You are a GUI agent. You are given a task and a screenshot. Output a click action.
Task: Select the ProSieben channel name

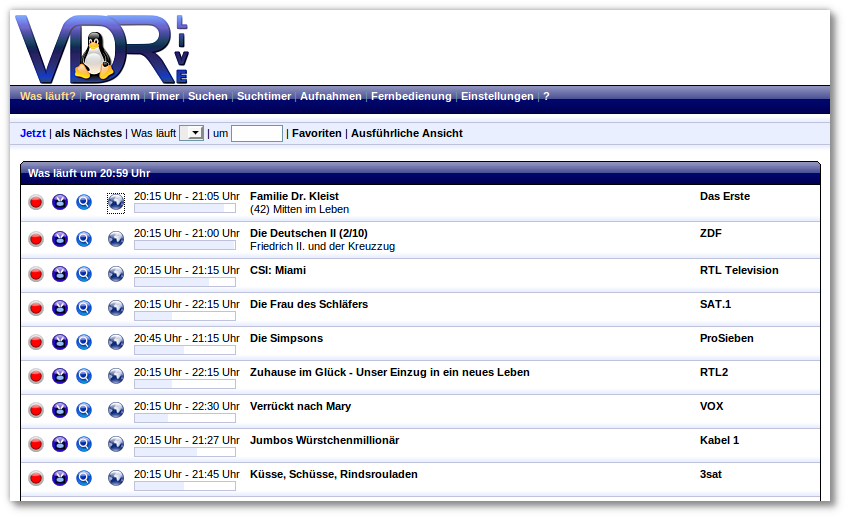727,339
